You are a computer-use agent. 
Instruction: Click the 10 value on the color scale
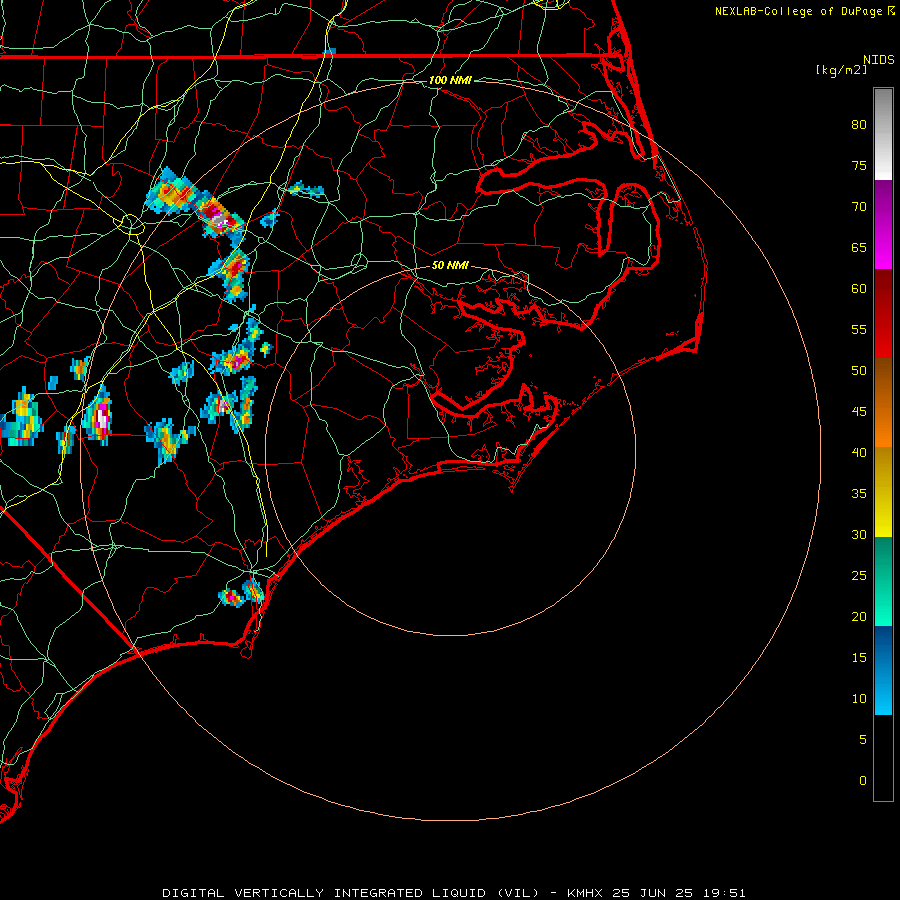(x=859, y=699)
